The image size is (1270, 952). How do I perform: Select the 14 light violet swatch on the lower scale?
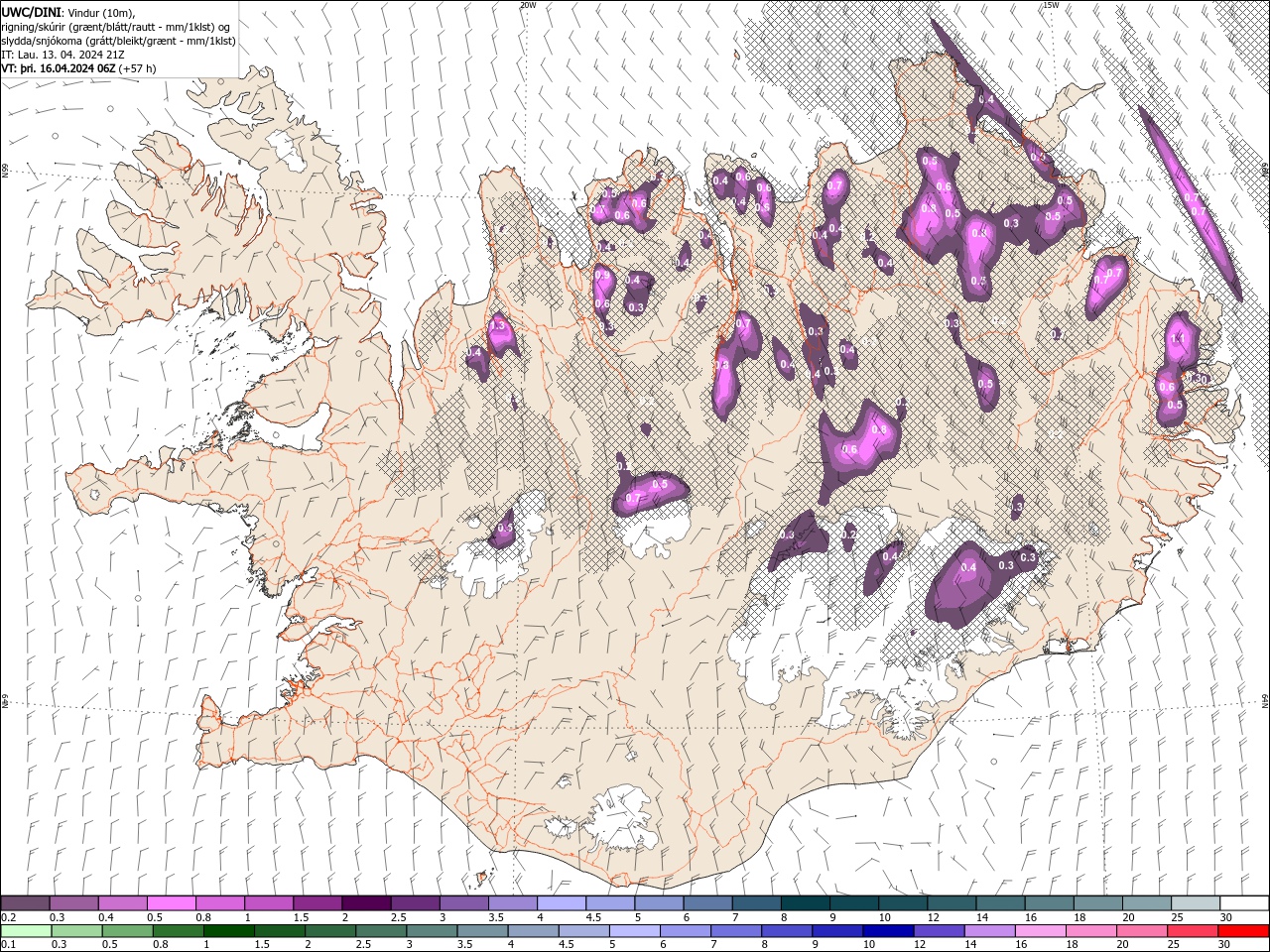point(989,931)
